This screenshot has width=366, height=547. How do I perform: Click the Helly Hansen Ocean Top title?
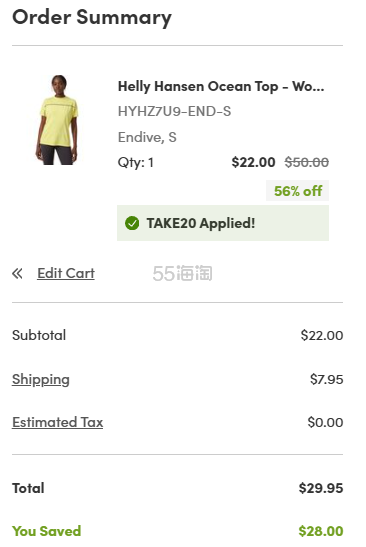tap(221, 86)
